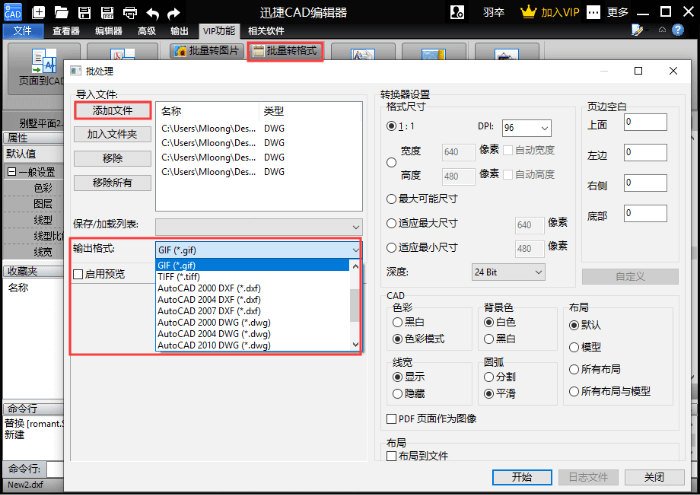Choose 分割 for 圆弧
Image resolution: width=700 pixels, height=495 pixels.
pos(489,377)
